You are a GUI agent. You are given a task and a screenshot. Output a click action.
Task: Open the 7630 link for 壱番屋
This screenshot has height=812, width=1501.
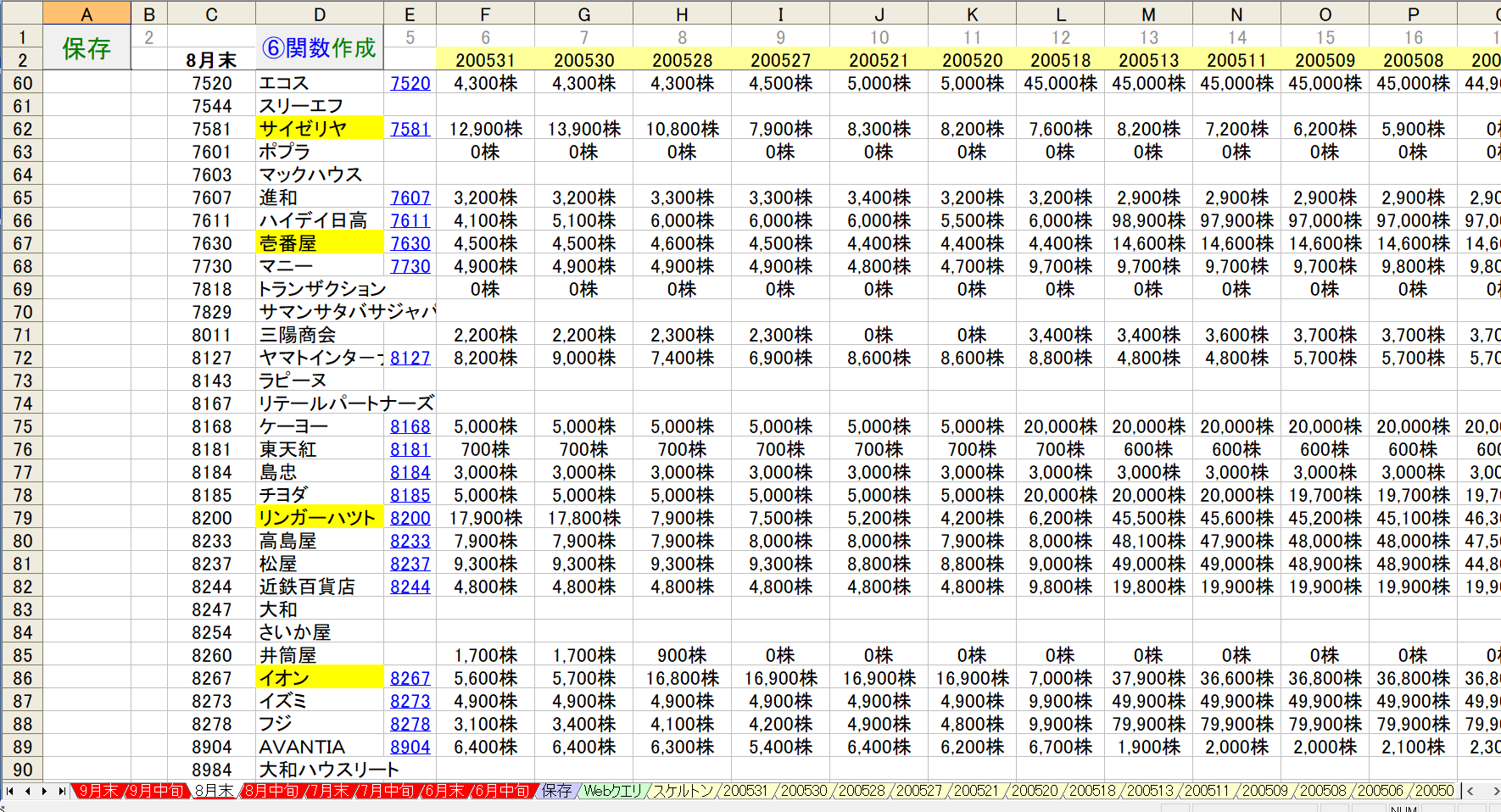click(x=410, y=243)
